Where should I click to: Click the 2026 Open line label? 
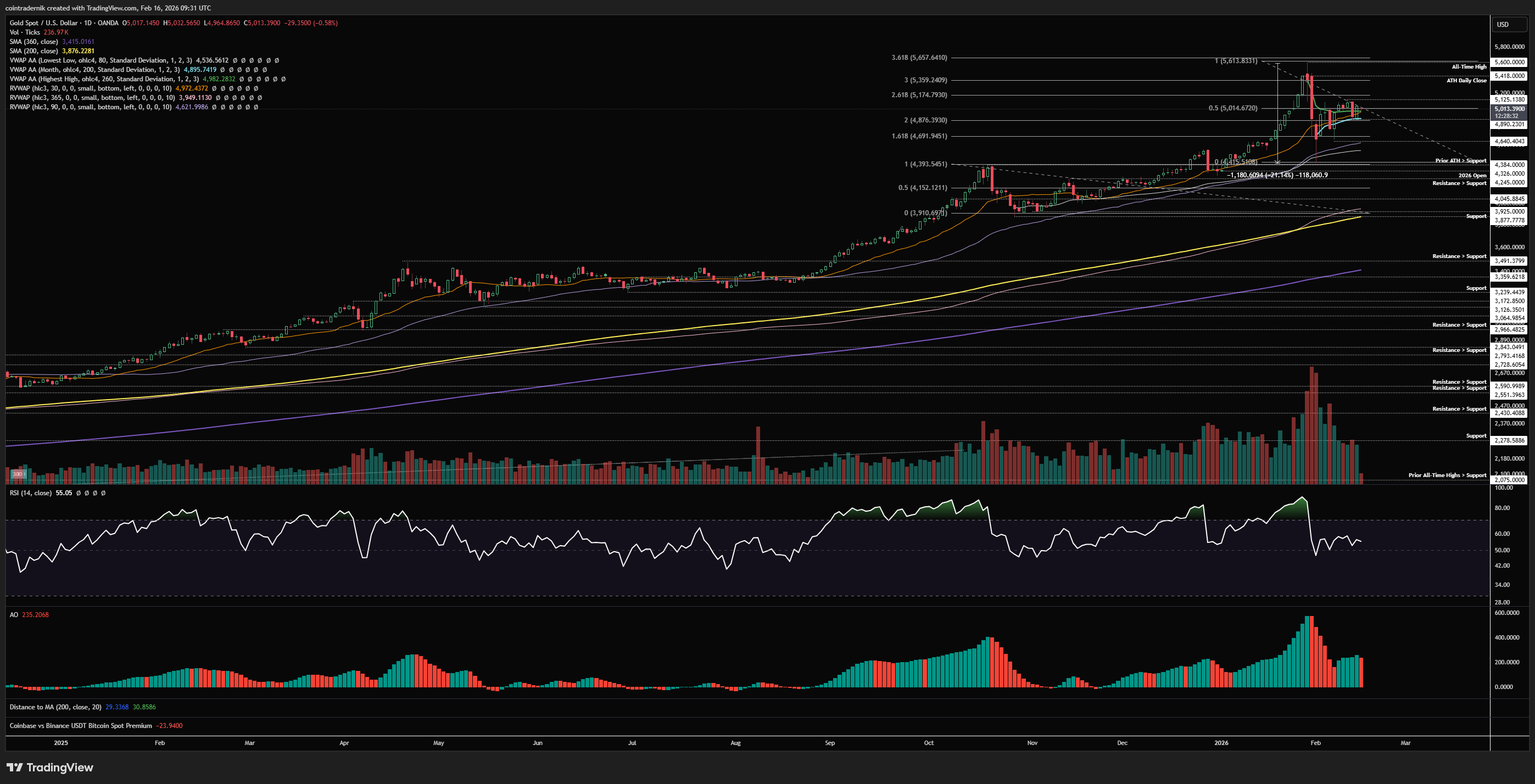(x=1472, y=176)
